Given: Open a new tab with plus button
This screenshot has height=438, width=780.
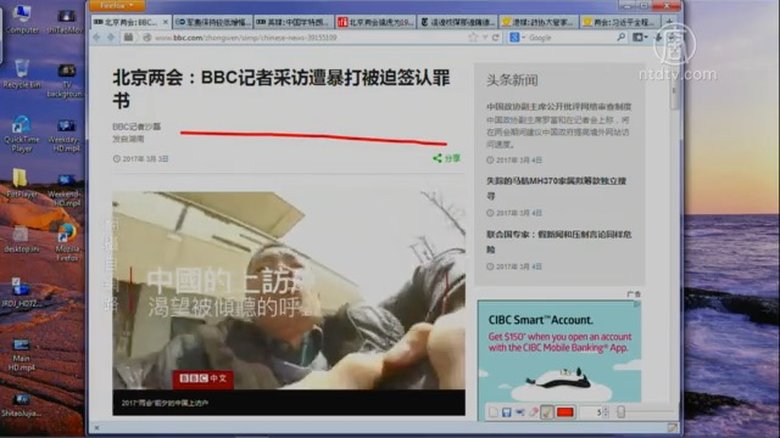Looking at the screenshot, I should point(671,21).
